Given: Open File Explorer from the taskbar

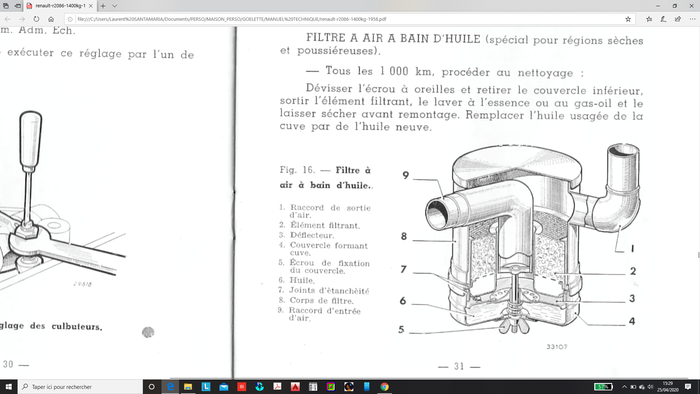Looking at the screenshot, I should coord(188,387).
